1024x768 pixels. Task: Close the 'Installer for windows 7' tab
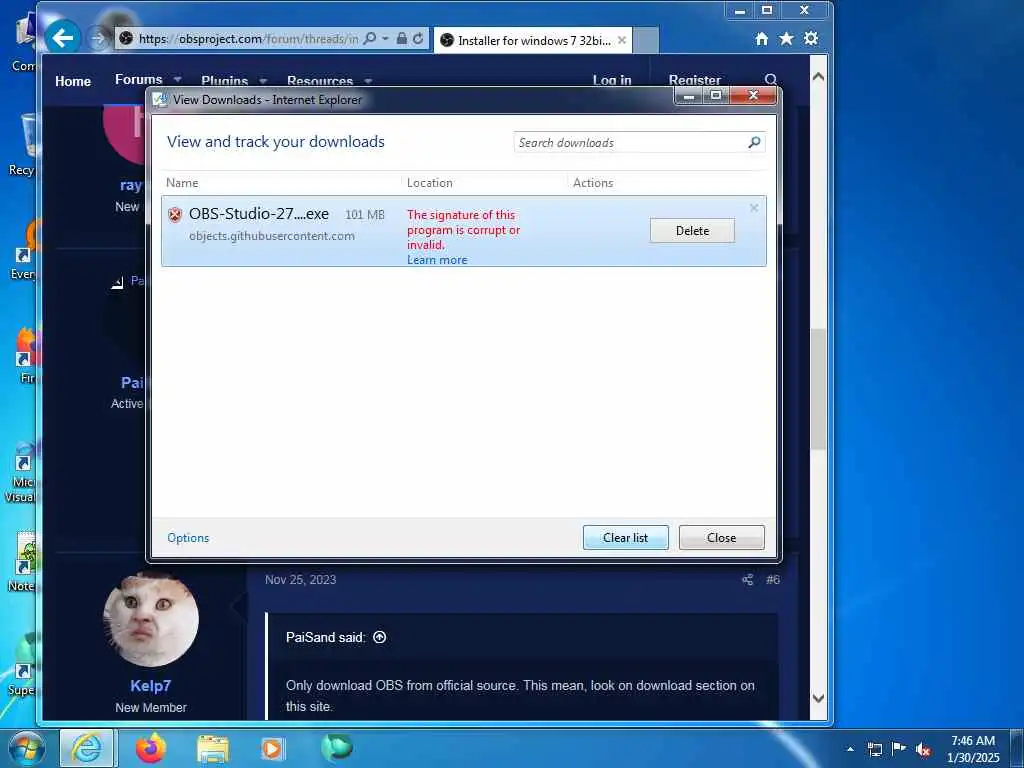(x=622, y=40)
